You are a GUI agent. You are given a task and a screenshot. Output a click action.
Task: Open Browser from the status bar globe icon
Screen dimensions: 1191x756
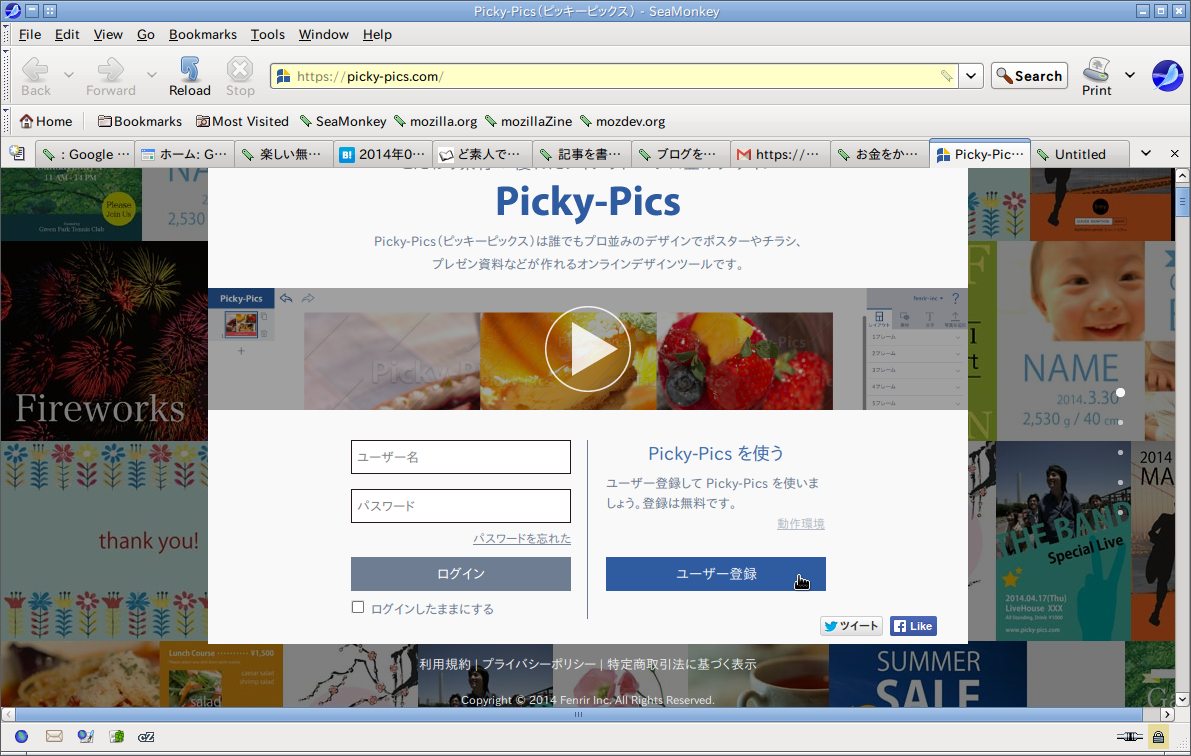pos(21,736)
